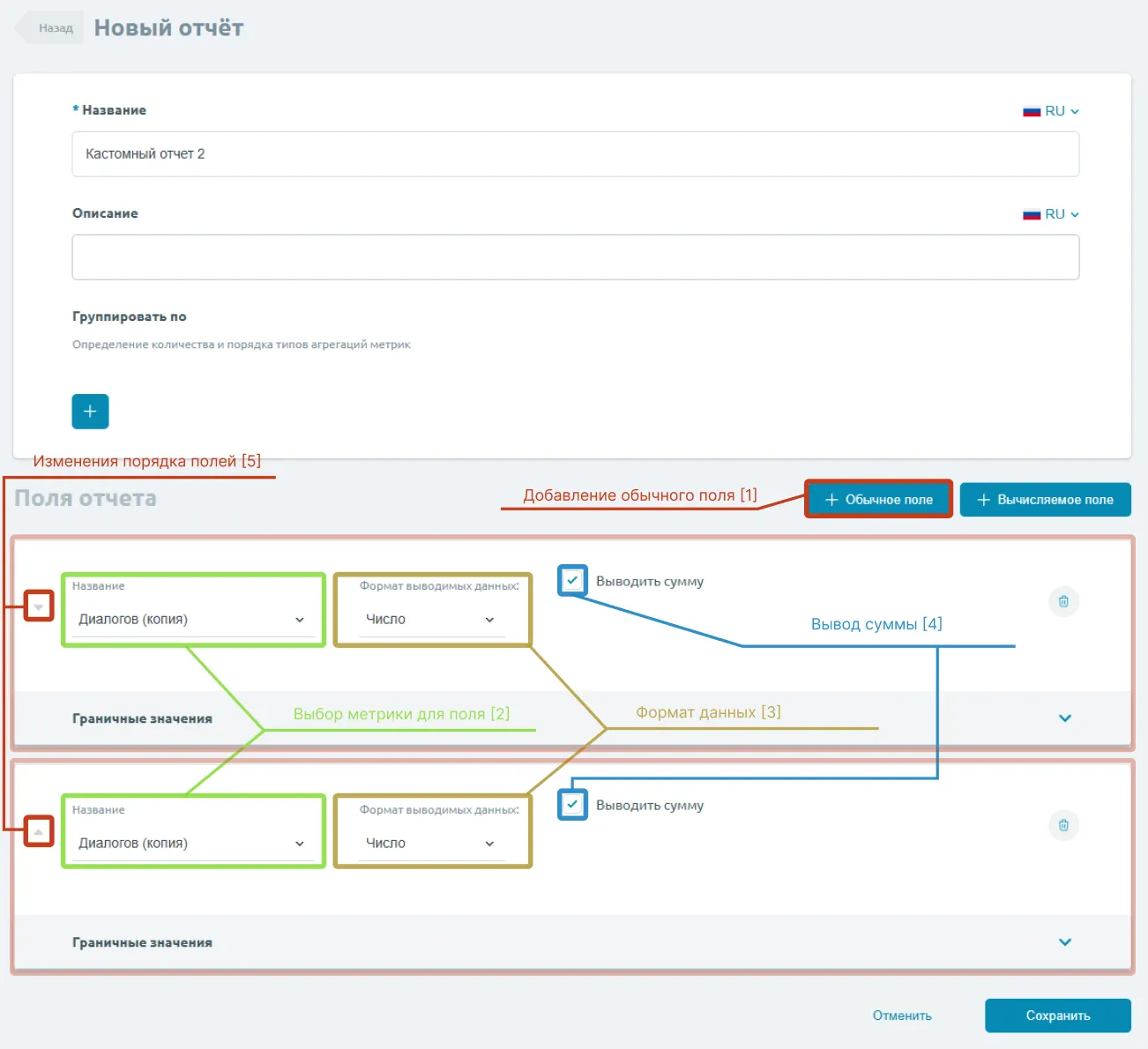Click the plus icon under Группировать по

(x=90, y=412)
